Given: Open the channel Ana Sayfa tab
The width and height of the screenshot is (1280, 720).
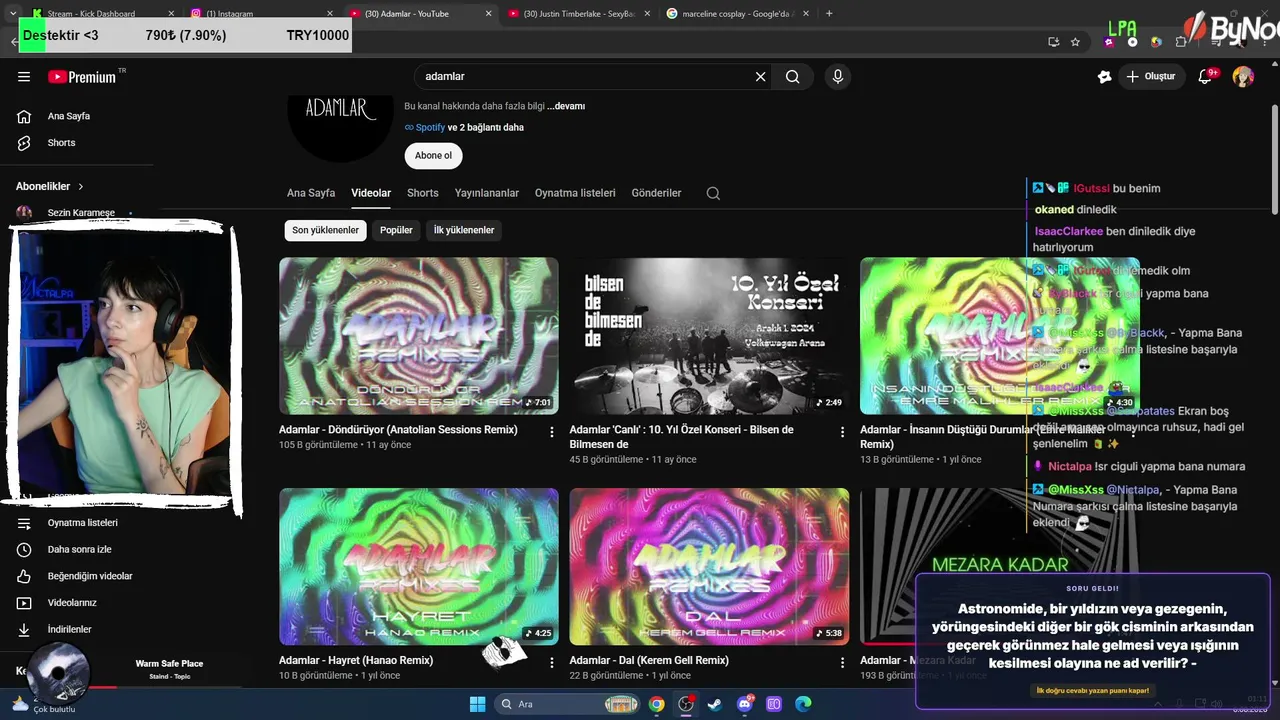Looking at the screenshot, I should [x=311, y=193].
